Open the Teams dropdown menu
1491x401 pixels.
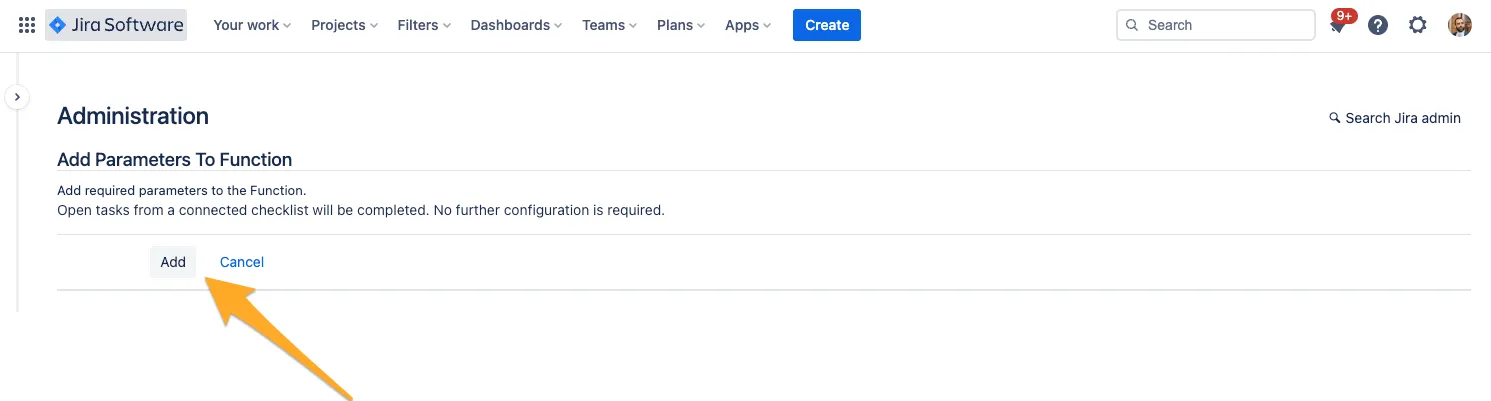(x=610, y=25)
